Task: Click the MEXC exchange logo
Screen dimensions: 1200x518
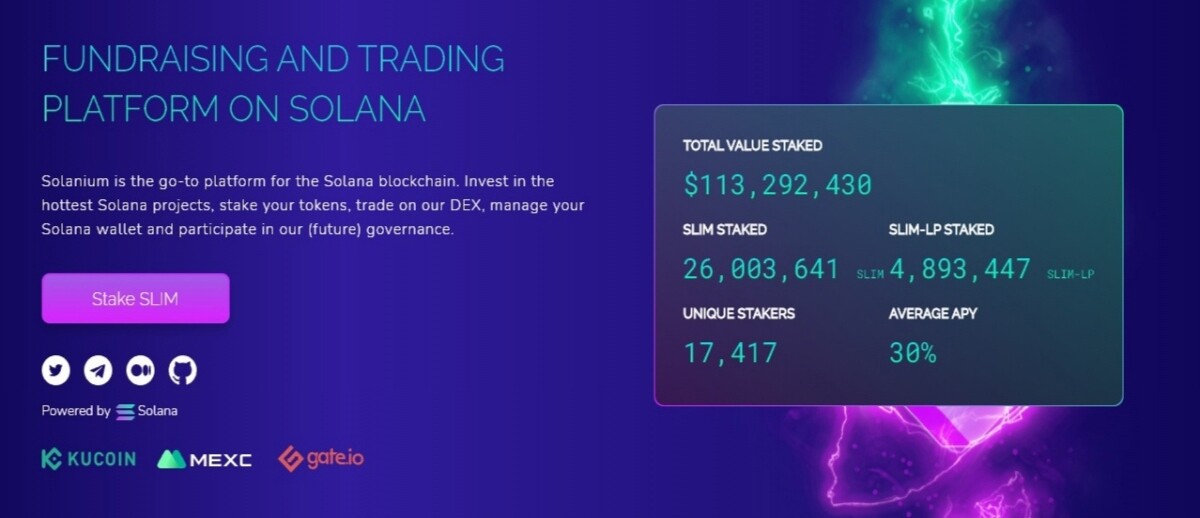Action: [205, 460]
